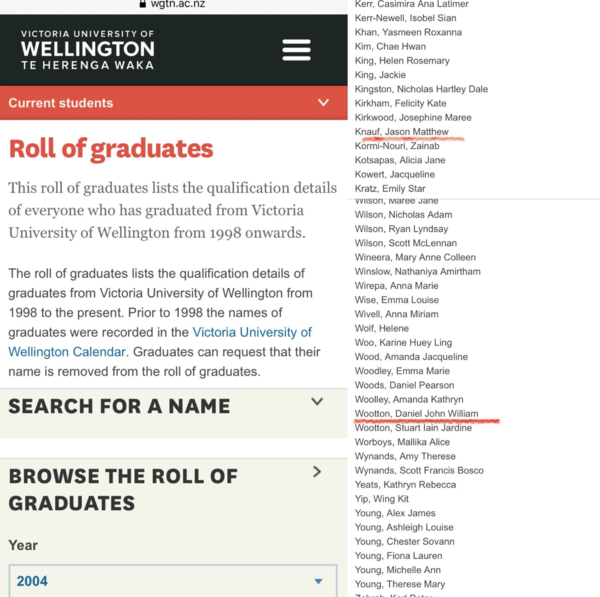Select the name Khan, Yasmeen Roxanna
The height and width of the screenshot is (597, 600).
pos(408,32)
